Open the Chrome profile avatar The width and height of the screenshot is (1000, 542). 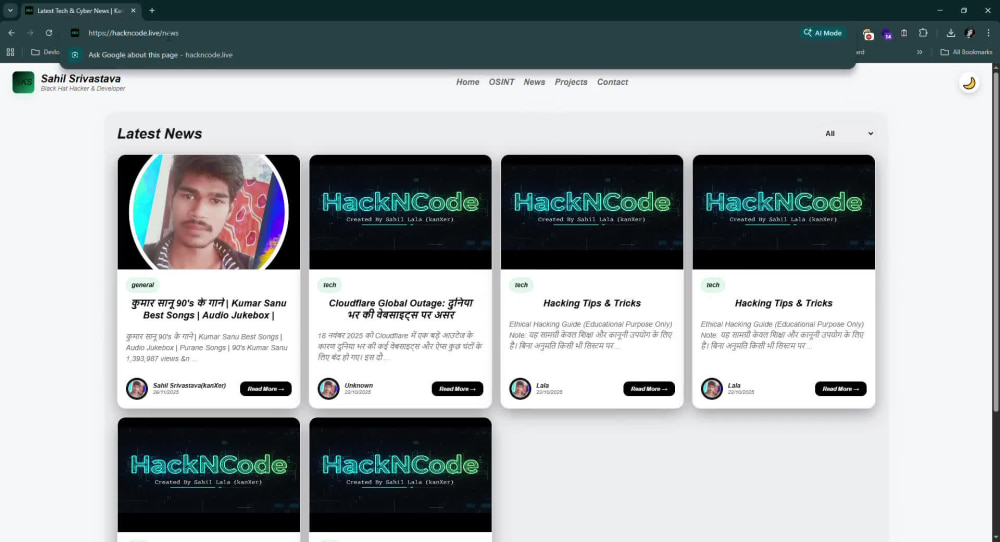click(x=969, y=33)
